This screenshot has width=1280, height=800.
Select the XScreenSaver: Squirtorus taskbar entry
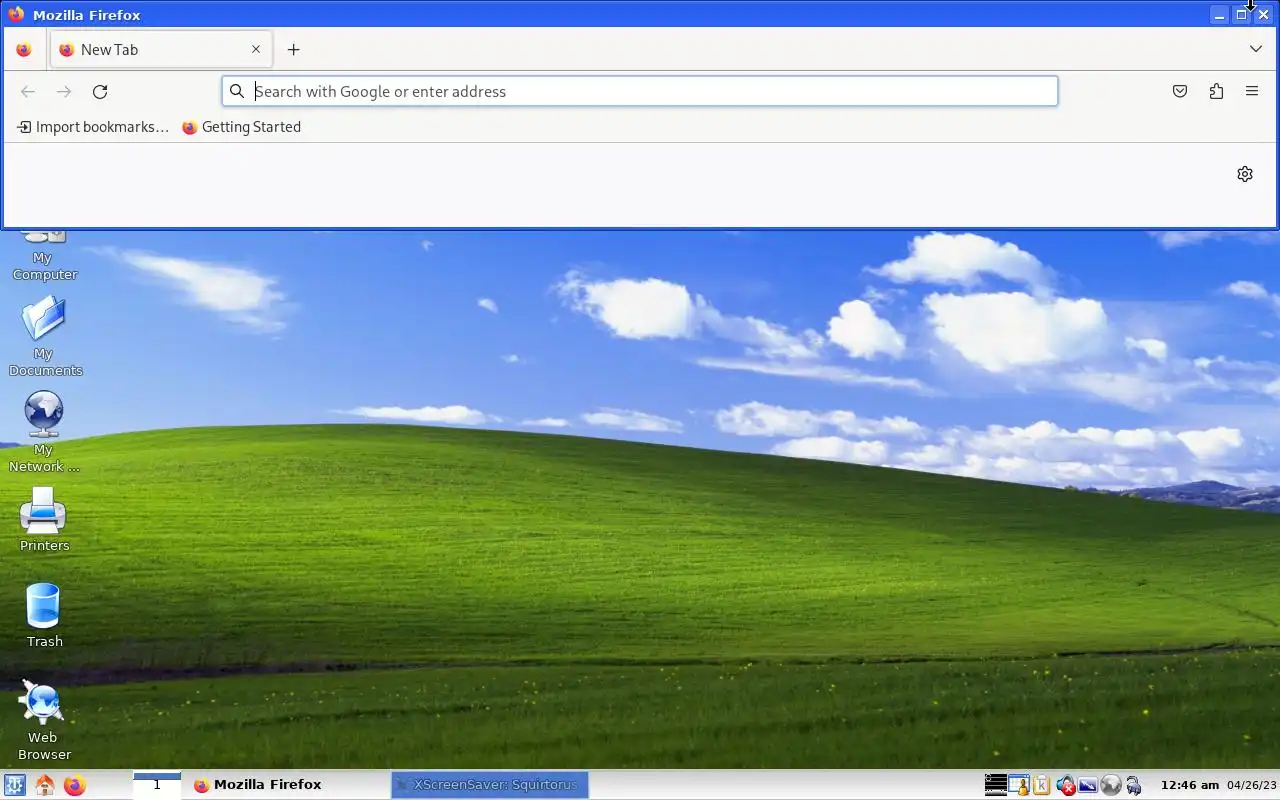pyautogui.click(x=490, y=785)
